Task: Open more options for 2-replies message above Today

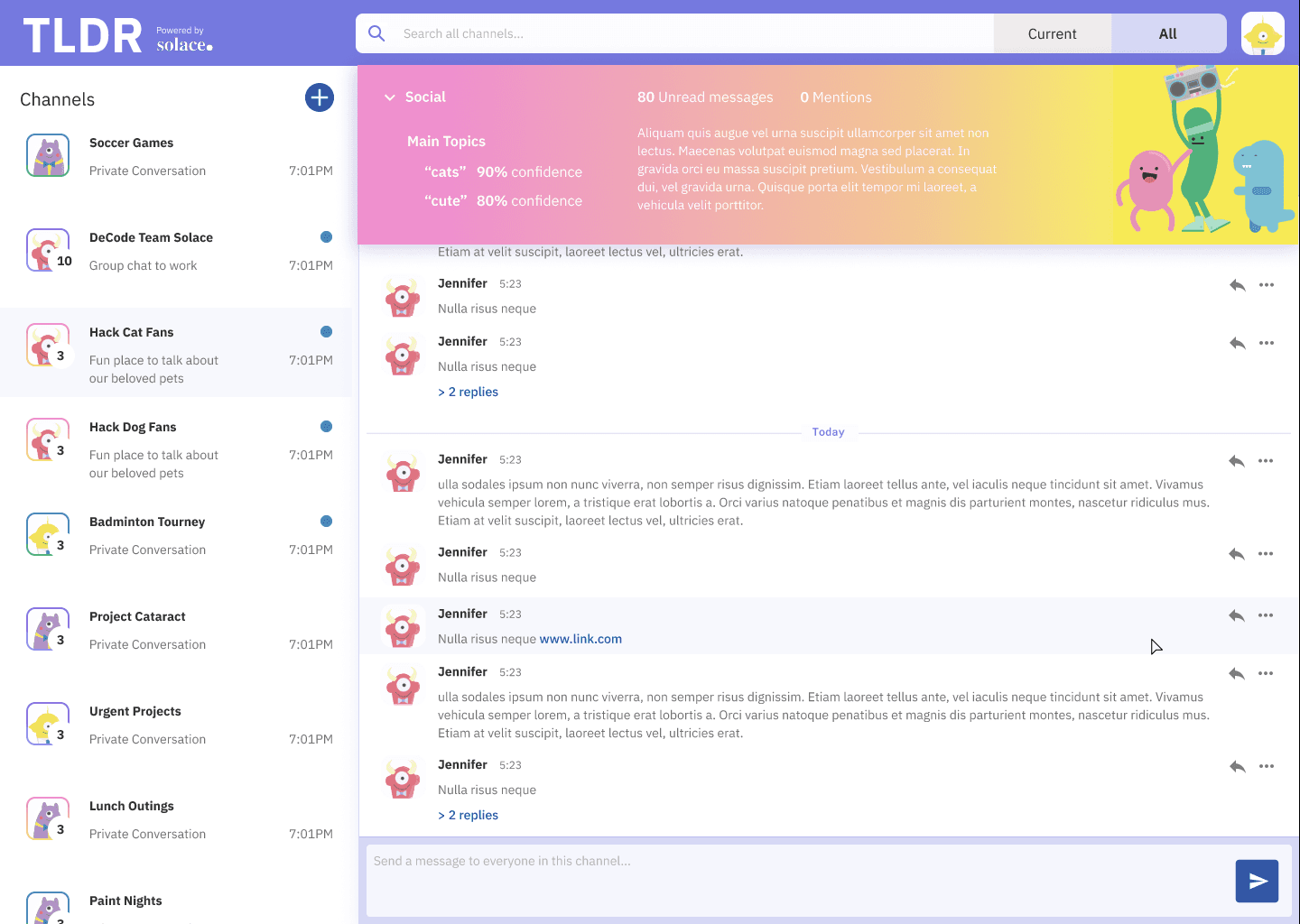Action: tap(1266, 343)
